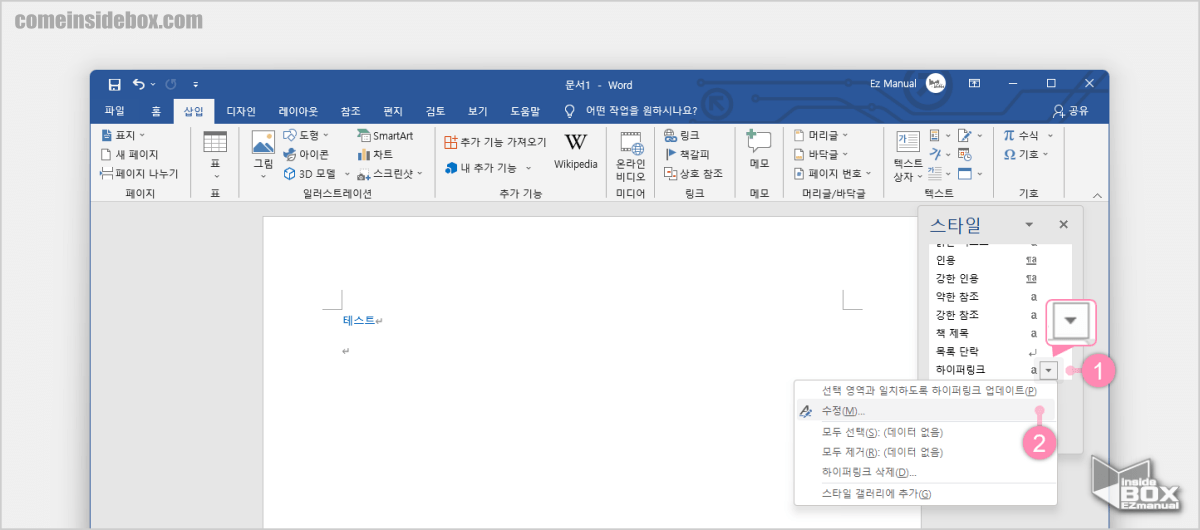Choose 하이퍼링크 삭제(D)... menu entry

click(x=925, y=472)
